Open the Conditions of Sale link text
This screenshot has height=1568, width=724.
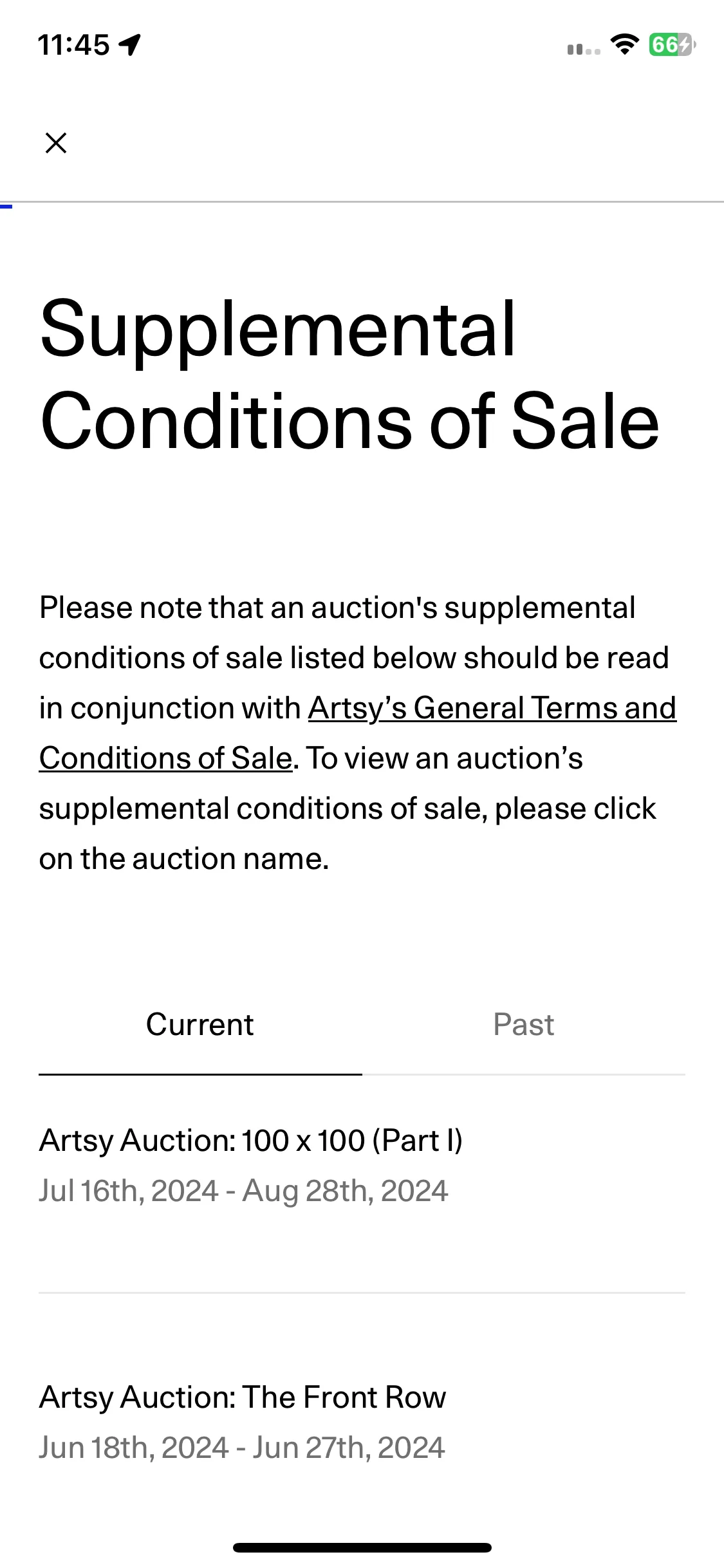click(x=166, y=758)
